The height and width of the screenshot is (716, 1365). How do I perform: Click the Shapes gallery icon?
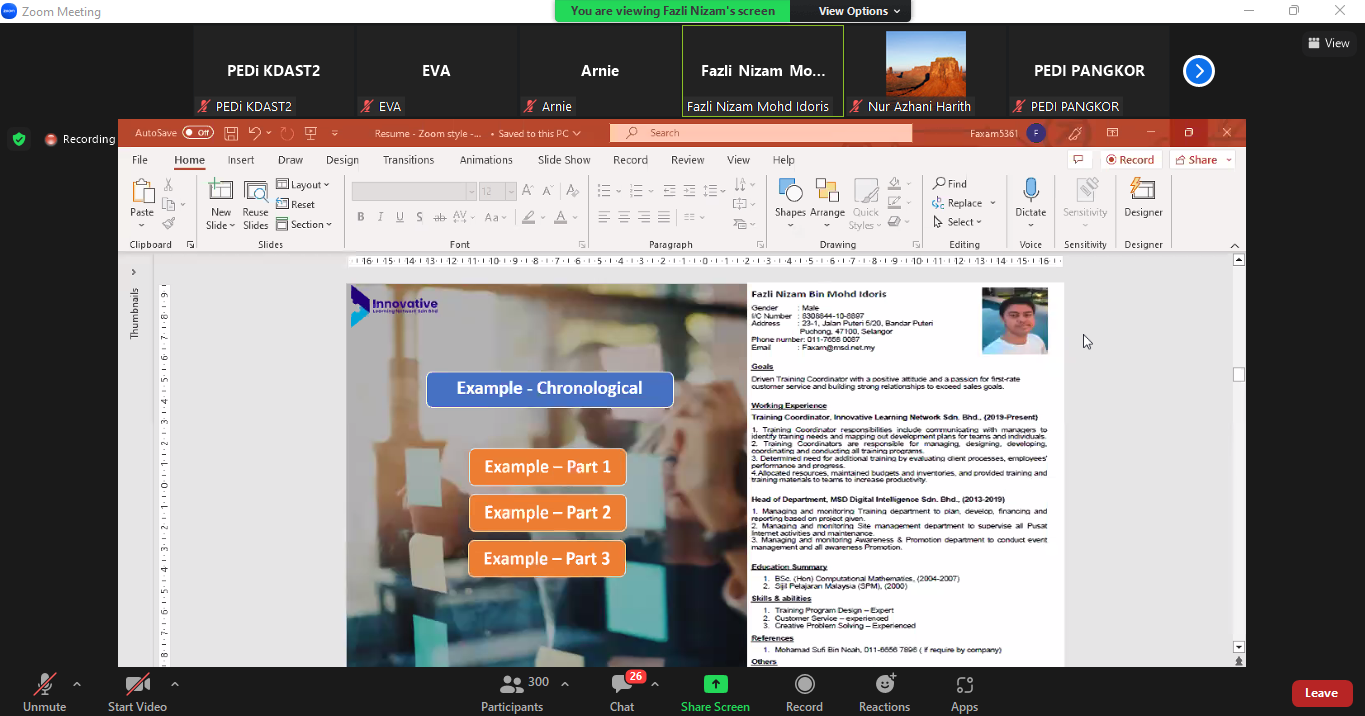pos(789,192)
